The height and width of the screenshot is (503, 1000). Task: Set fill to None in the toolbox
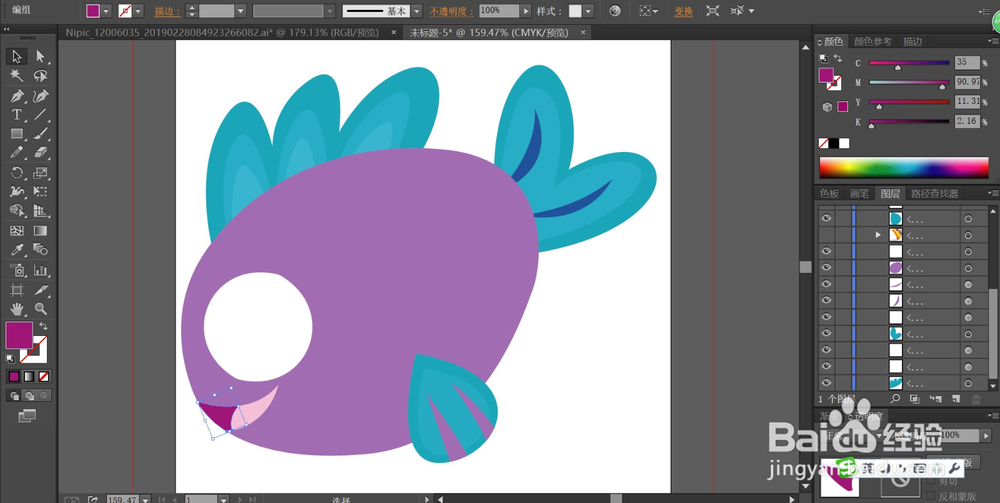point(44,377)
